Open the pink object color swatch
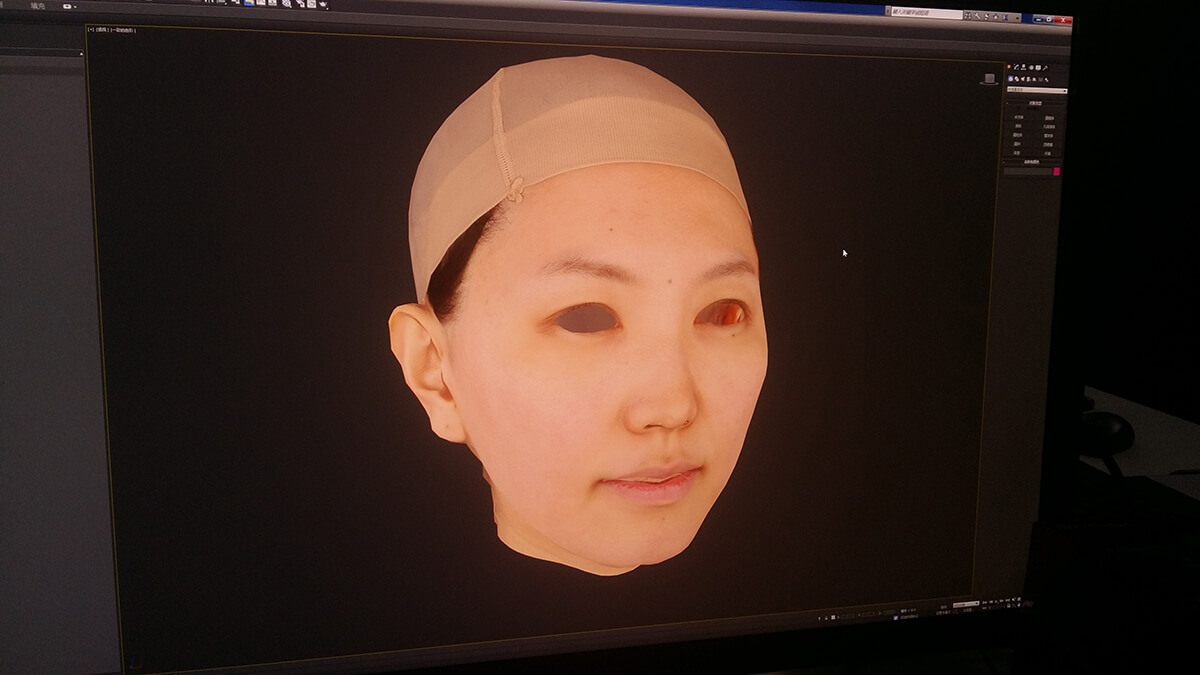 tap(1056, 172)
